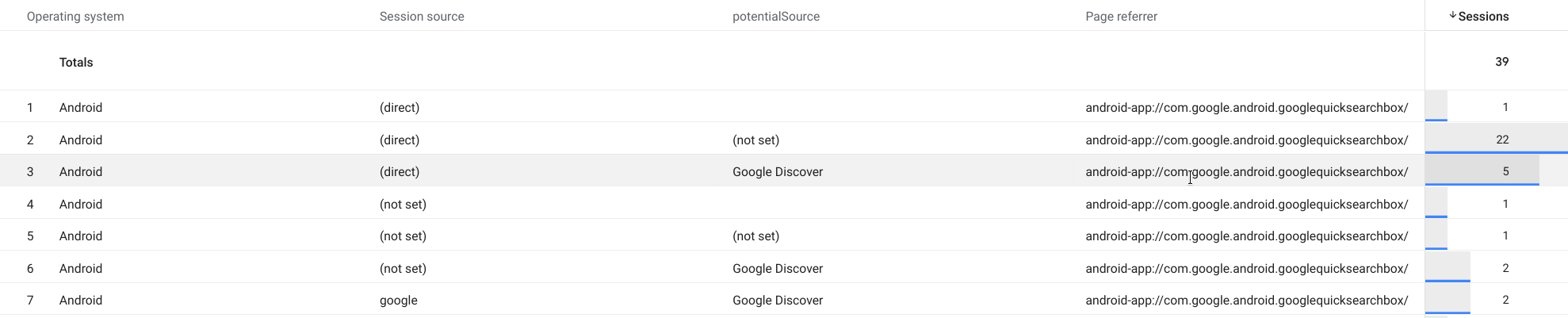The image size is (1568, 318).
Task: Click (direct) session source in row 2
Action: (400, 140)
